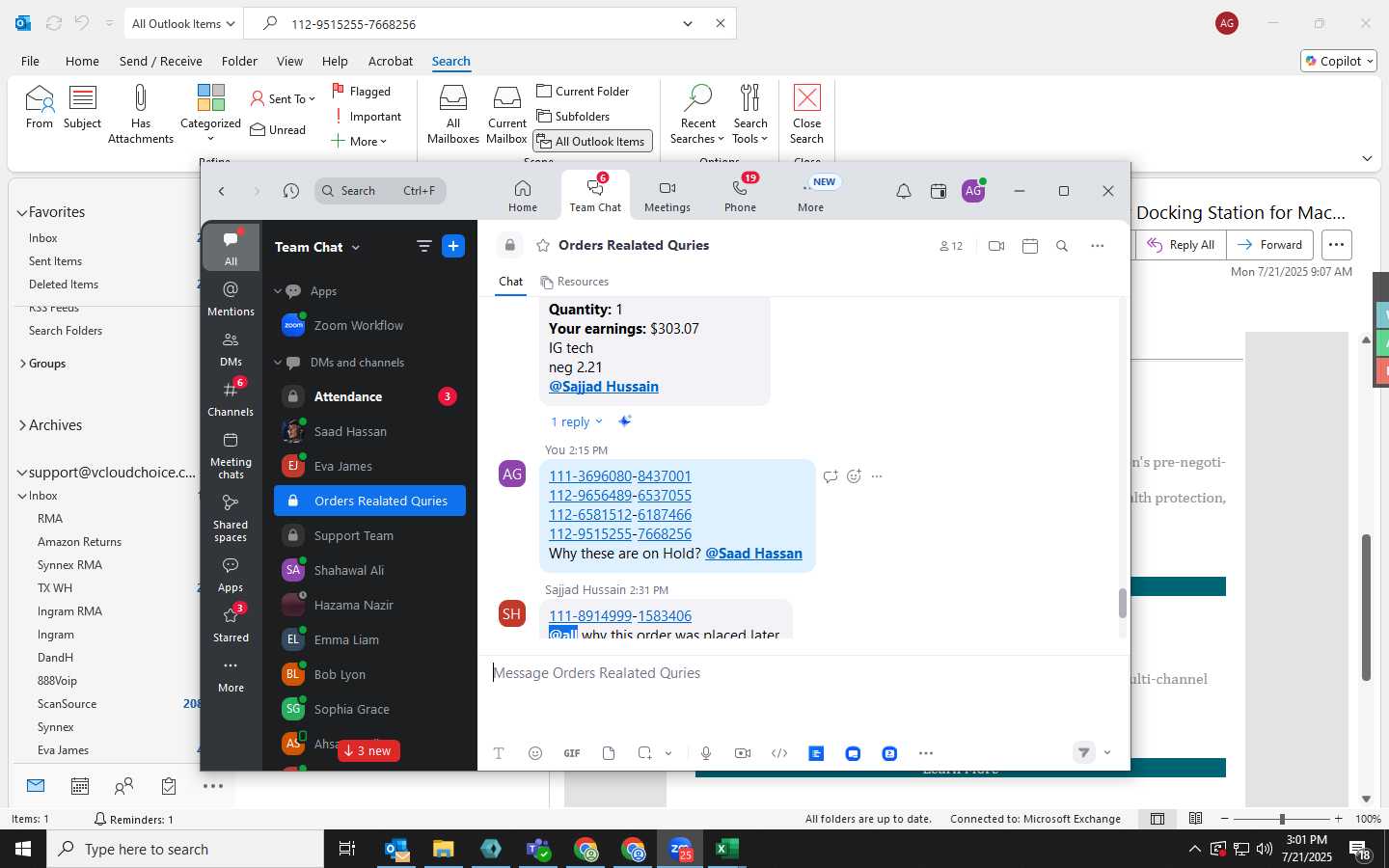
Task: Set search scope to Subfolders
Action: tap(573, 117)
